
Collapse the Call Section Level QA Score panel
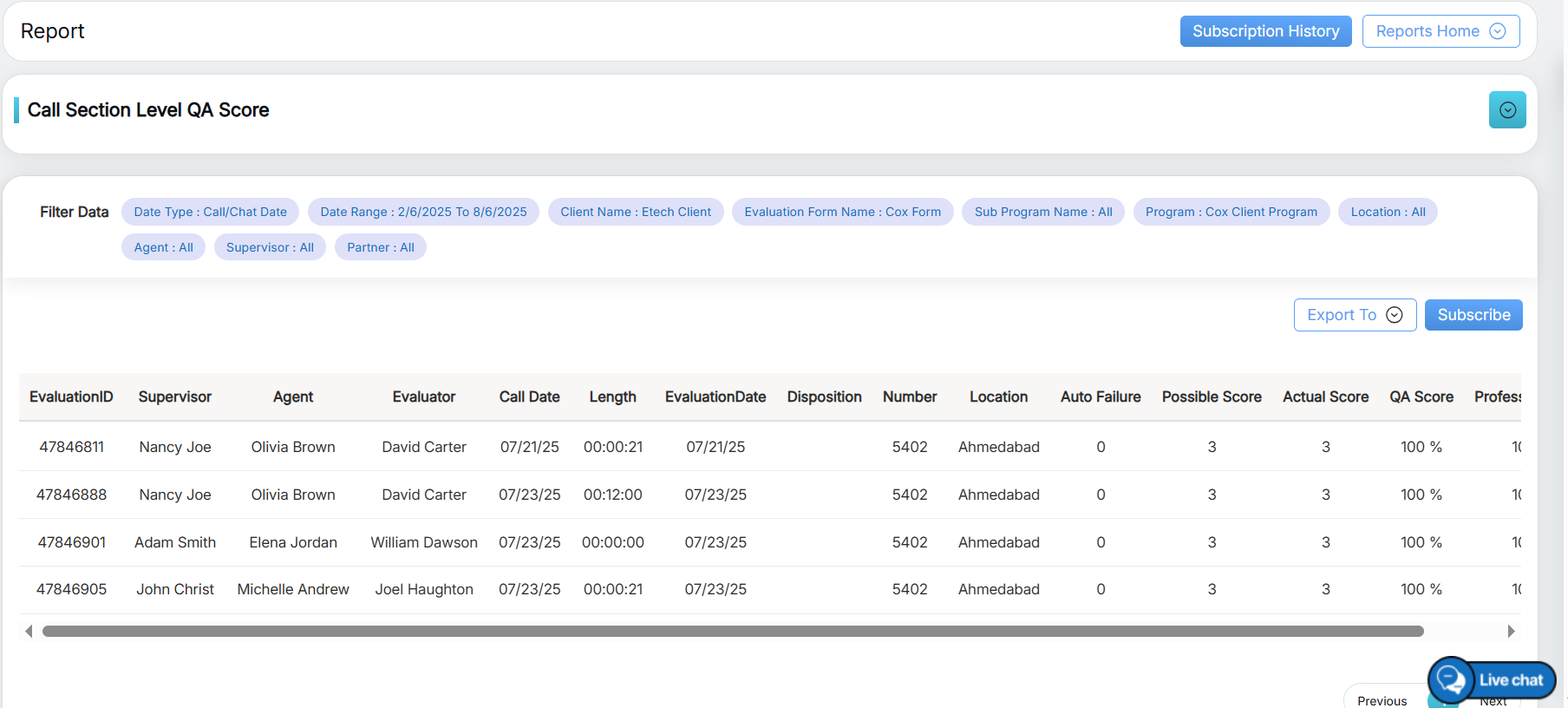click(x=1507, y=110)
